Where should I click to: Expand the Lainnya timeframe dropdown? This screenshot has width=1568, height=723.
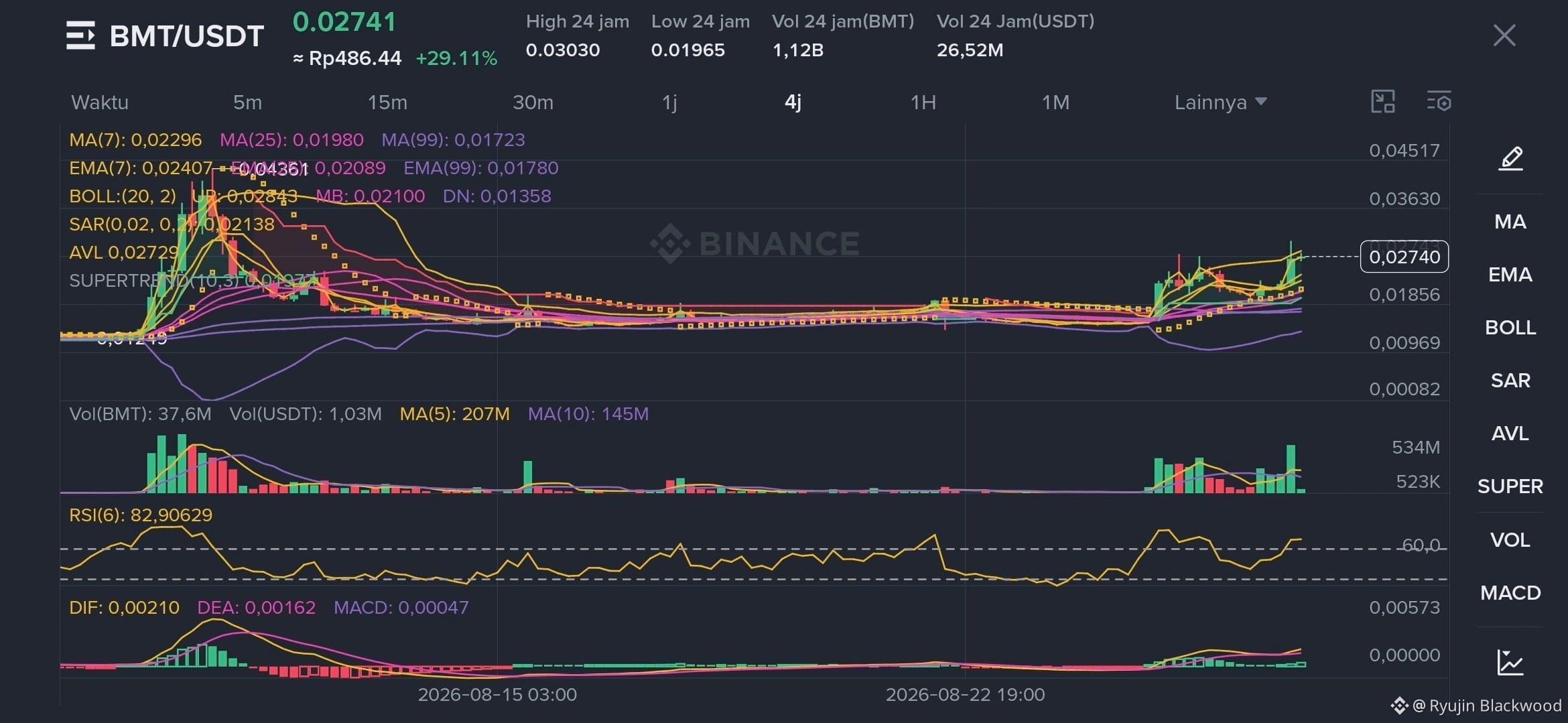1220,103
